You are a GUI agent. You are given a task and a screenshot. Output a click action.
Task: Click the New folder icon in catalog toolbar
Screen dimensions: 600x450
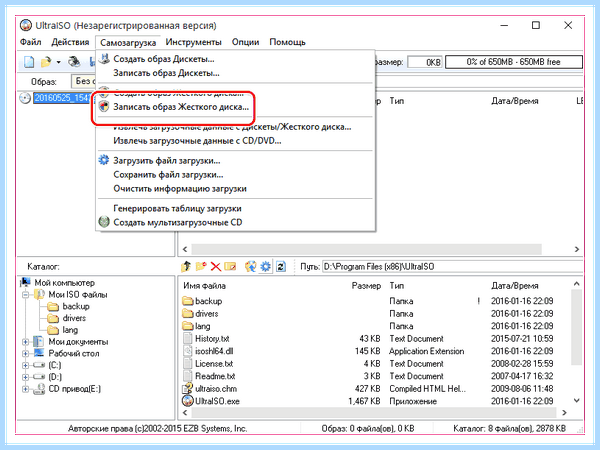[201, 266]
